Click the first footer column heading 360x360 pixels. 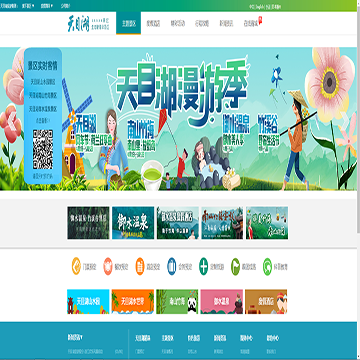pos(143,338)
